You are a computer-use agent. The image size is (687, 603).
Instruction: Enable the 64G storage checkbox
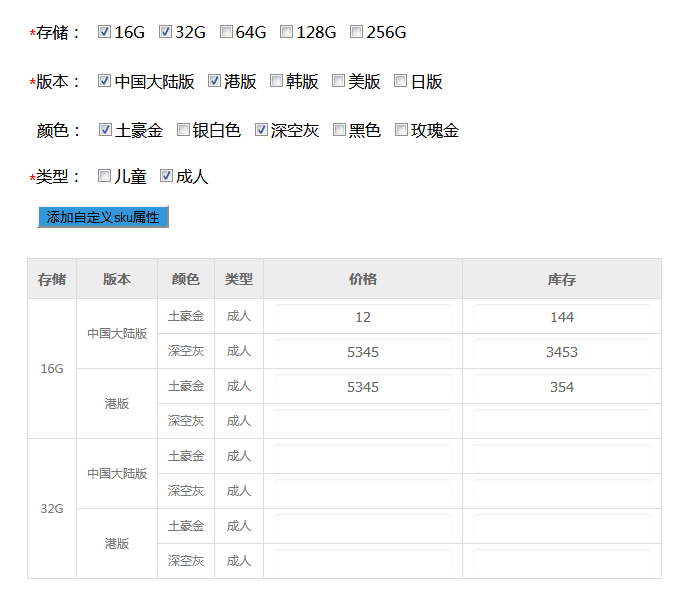[226, 32]
